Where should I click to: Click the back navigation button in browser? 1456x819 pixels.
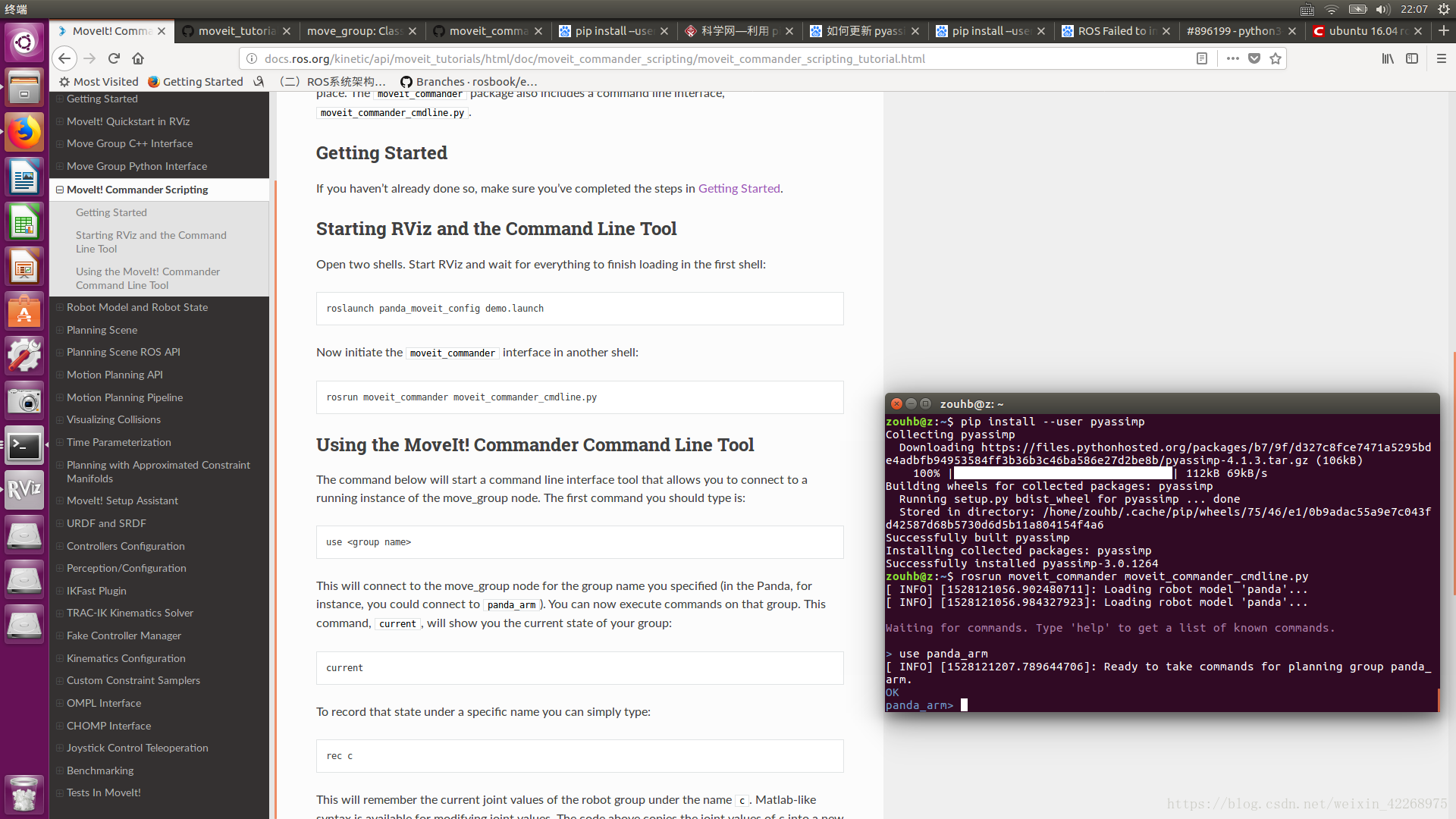(x=63, y=58)
